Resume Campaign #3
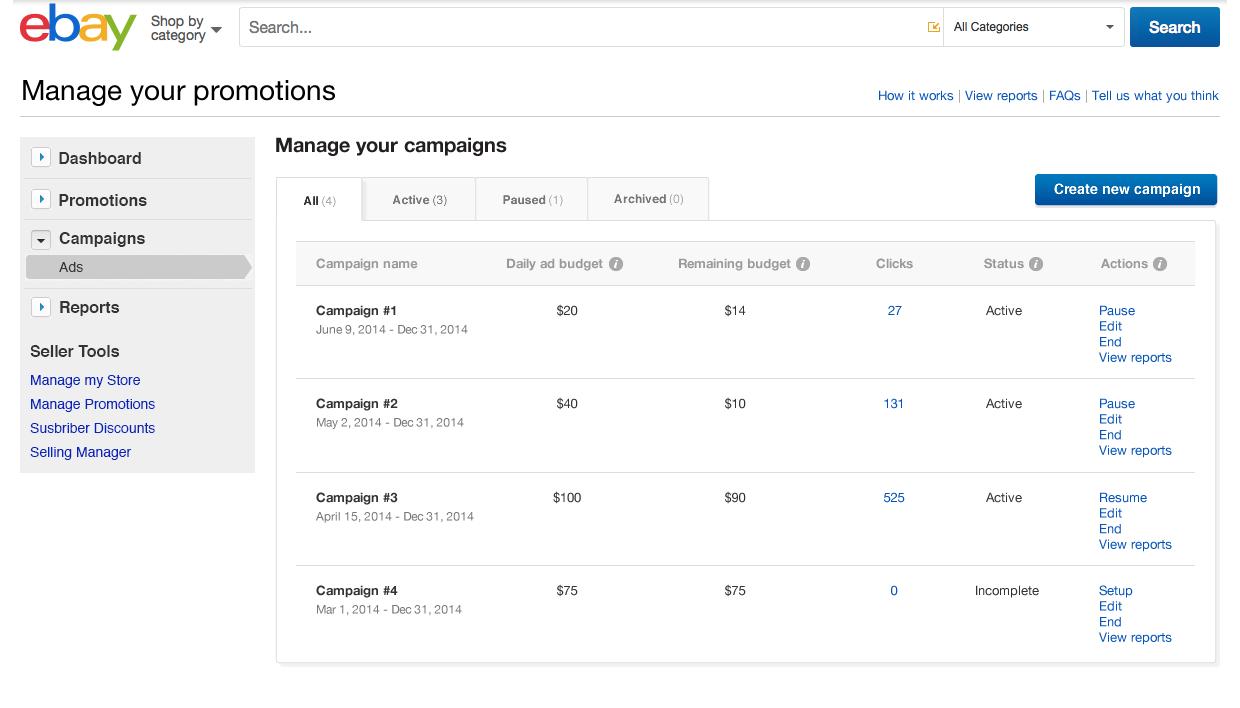This screenshot has width=1240, height=708. 1122,498
